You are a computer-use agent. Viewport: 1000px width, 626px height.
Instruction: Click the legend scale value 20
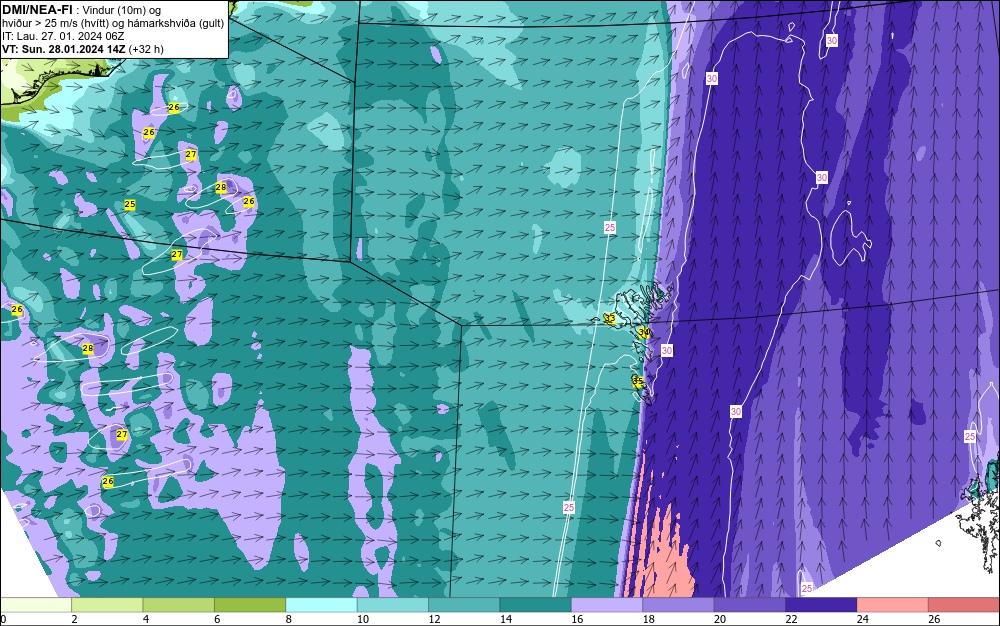coord(720,619)
